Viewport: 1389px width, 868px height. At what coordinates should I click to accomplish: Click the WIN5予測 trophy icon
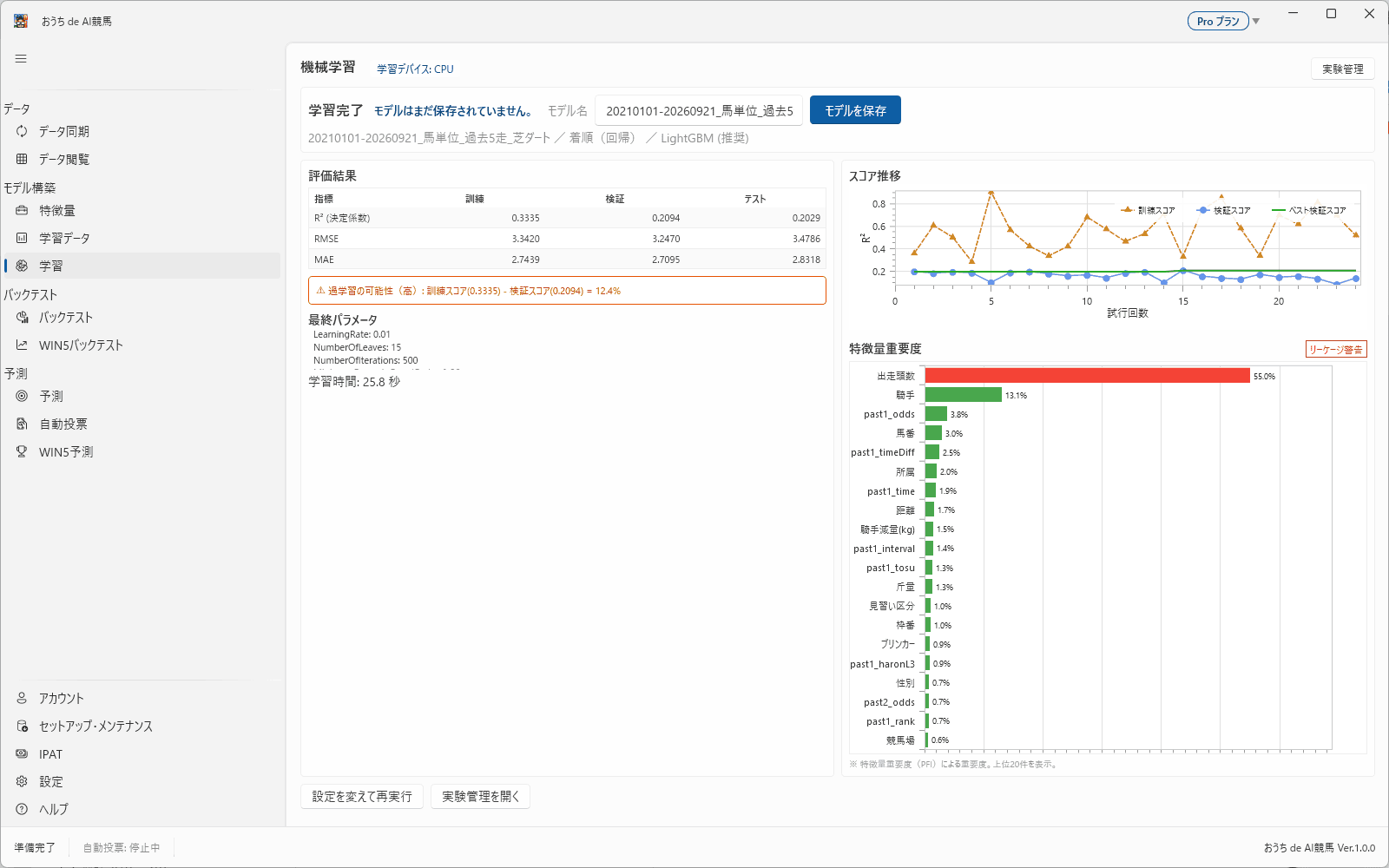point(22,451)
